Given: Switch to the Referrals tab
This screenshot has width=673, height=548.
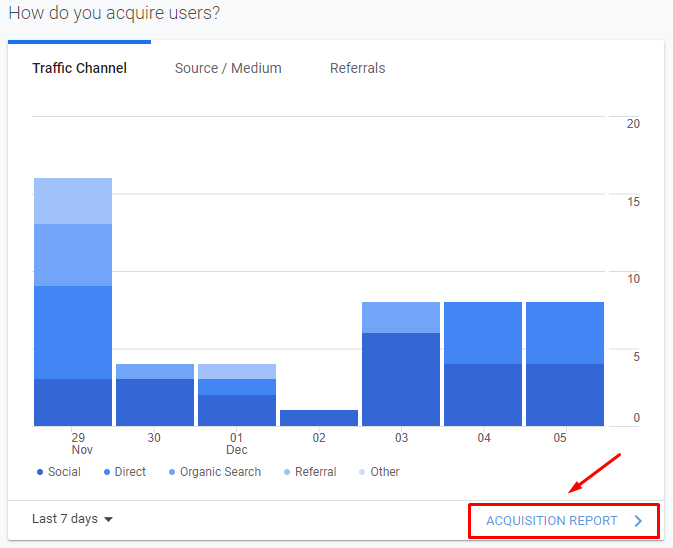Looking at the screenshot, I should point(358,68).
